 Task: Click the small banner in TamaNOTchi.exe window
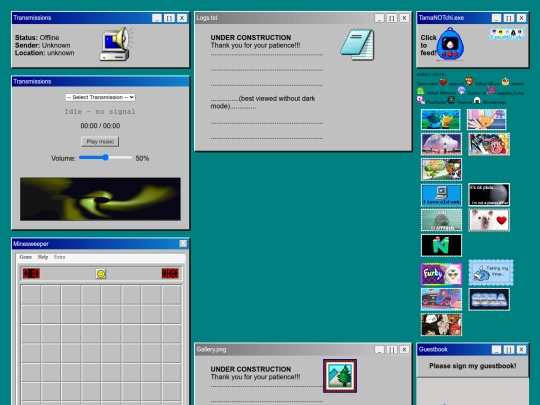(507, 34)
